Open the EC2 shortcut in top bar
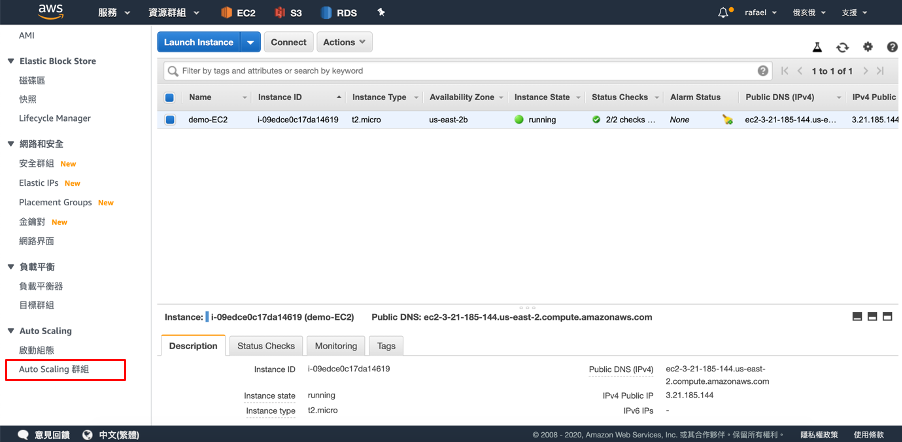This screenshot has width=902, height=442. (x=238, y=12)
